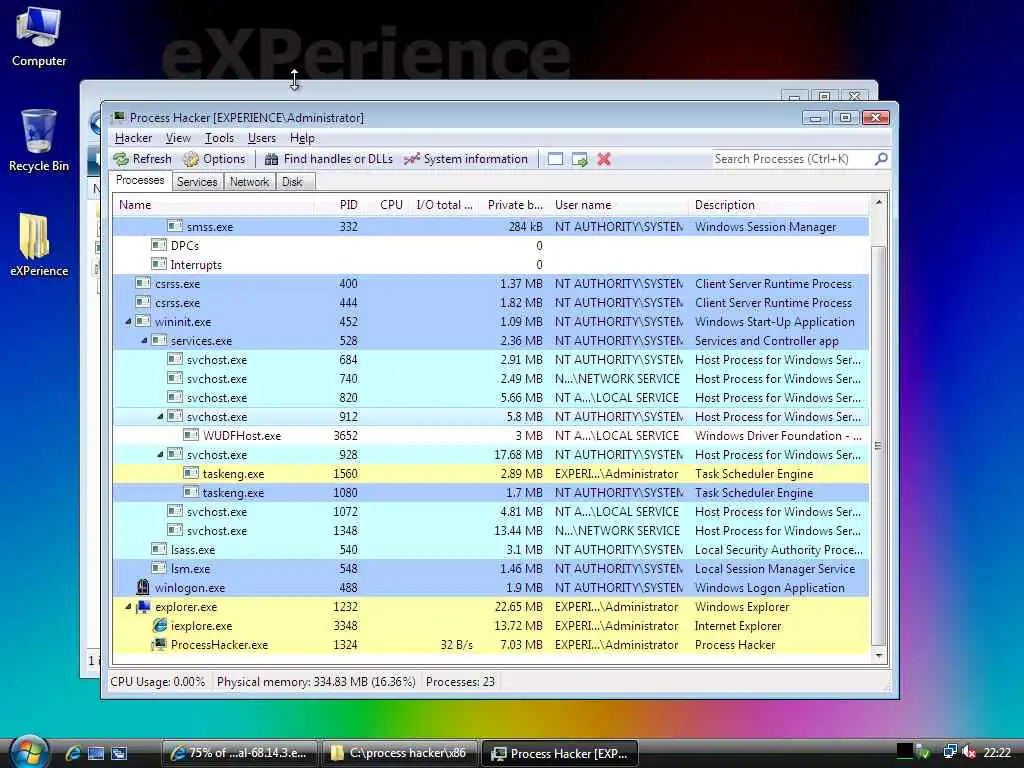Sort by the Description column header
The height and width of the screenshot is (768, 1024).
pos(778,204)
